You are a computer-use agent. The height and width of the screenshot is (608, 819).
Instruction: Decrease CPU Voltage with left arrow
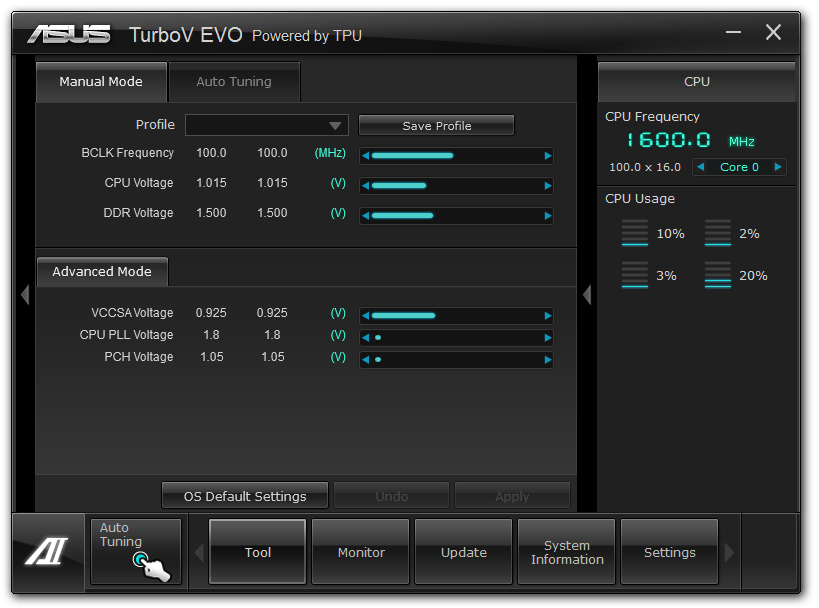pos(366,185)
